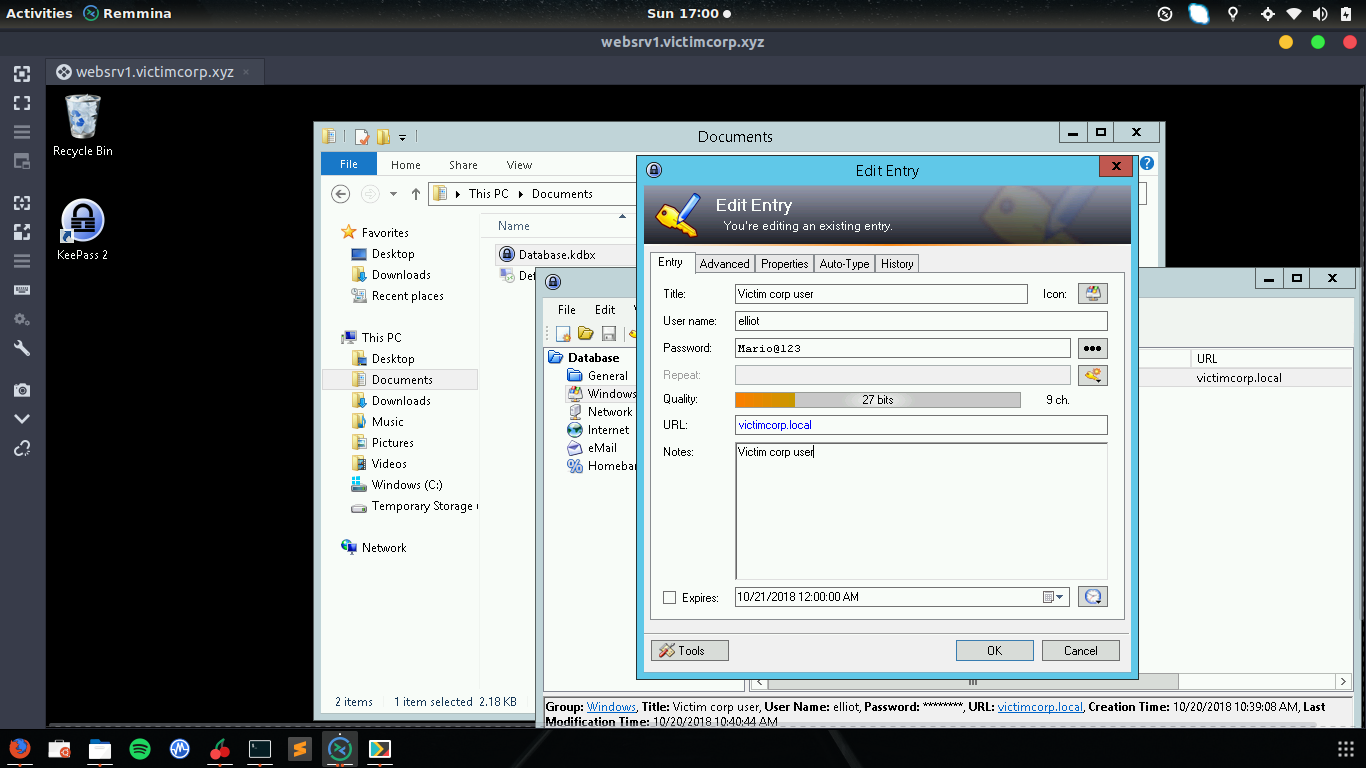The width and height of the screenshot is (1366, 768).
Task: Open the Home ribbon tab in Explorer
Action: (x=406, y=165)
